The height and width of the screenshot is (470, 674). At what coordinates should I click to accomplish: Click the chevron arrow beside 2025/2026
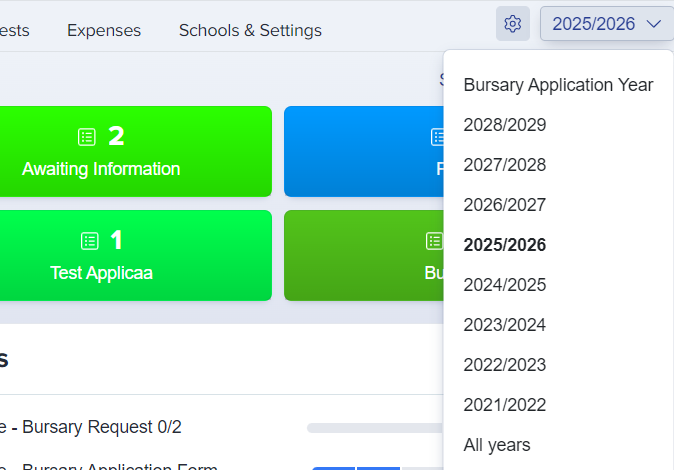[654, 24]
